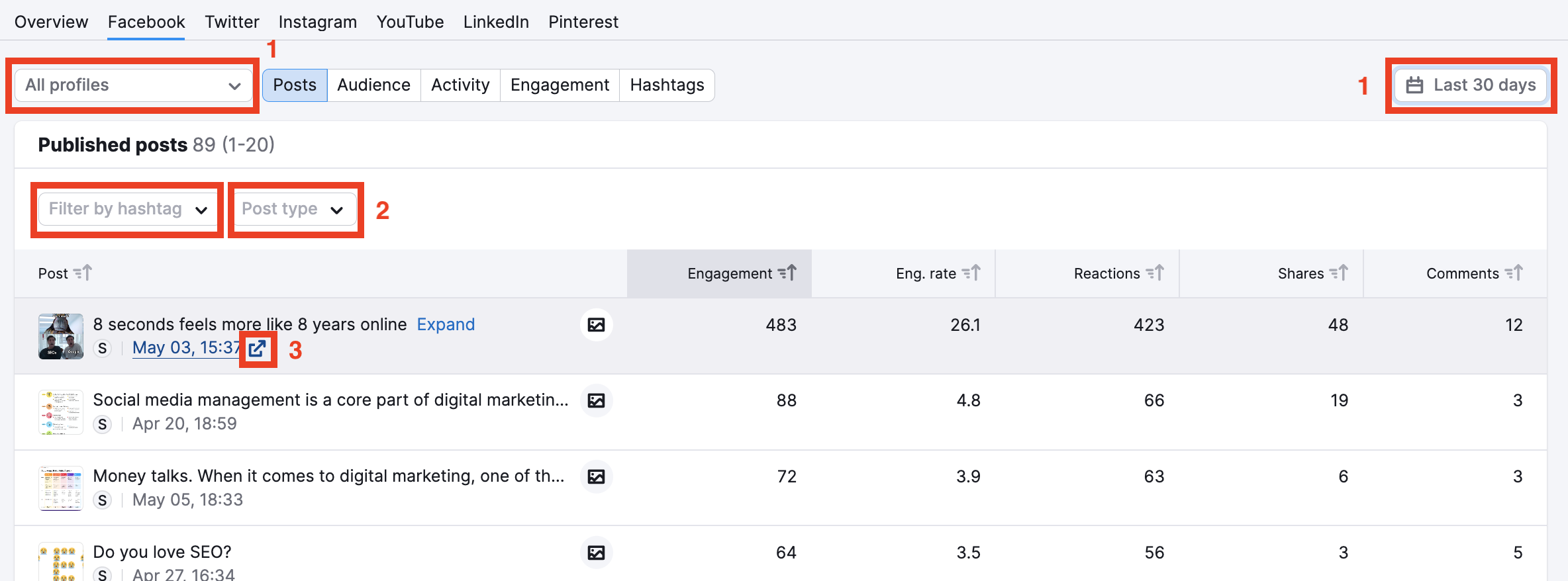Click image icon on Money talks post
The width and height of the screenshot is (1568, 581).
(x=596, y=476)
